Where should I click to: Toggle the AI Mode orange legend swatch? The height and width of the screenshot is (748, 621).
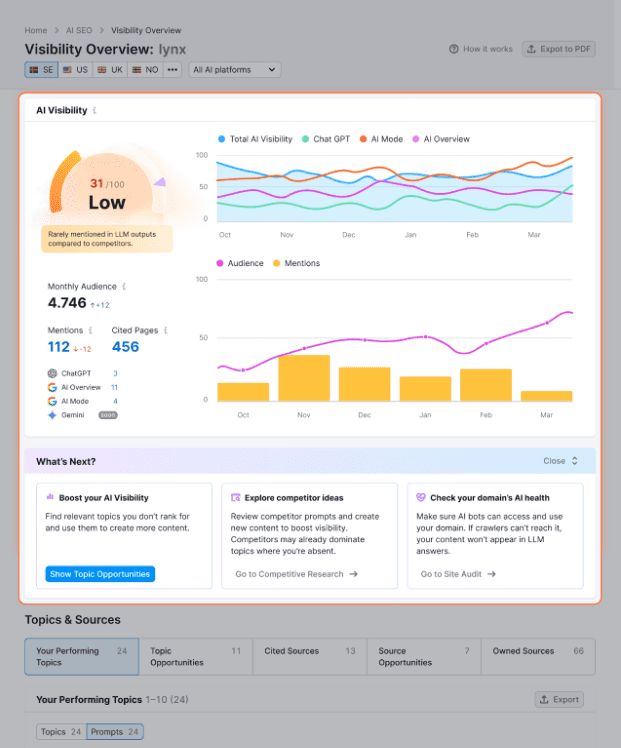point(363,139)
